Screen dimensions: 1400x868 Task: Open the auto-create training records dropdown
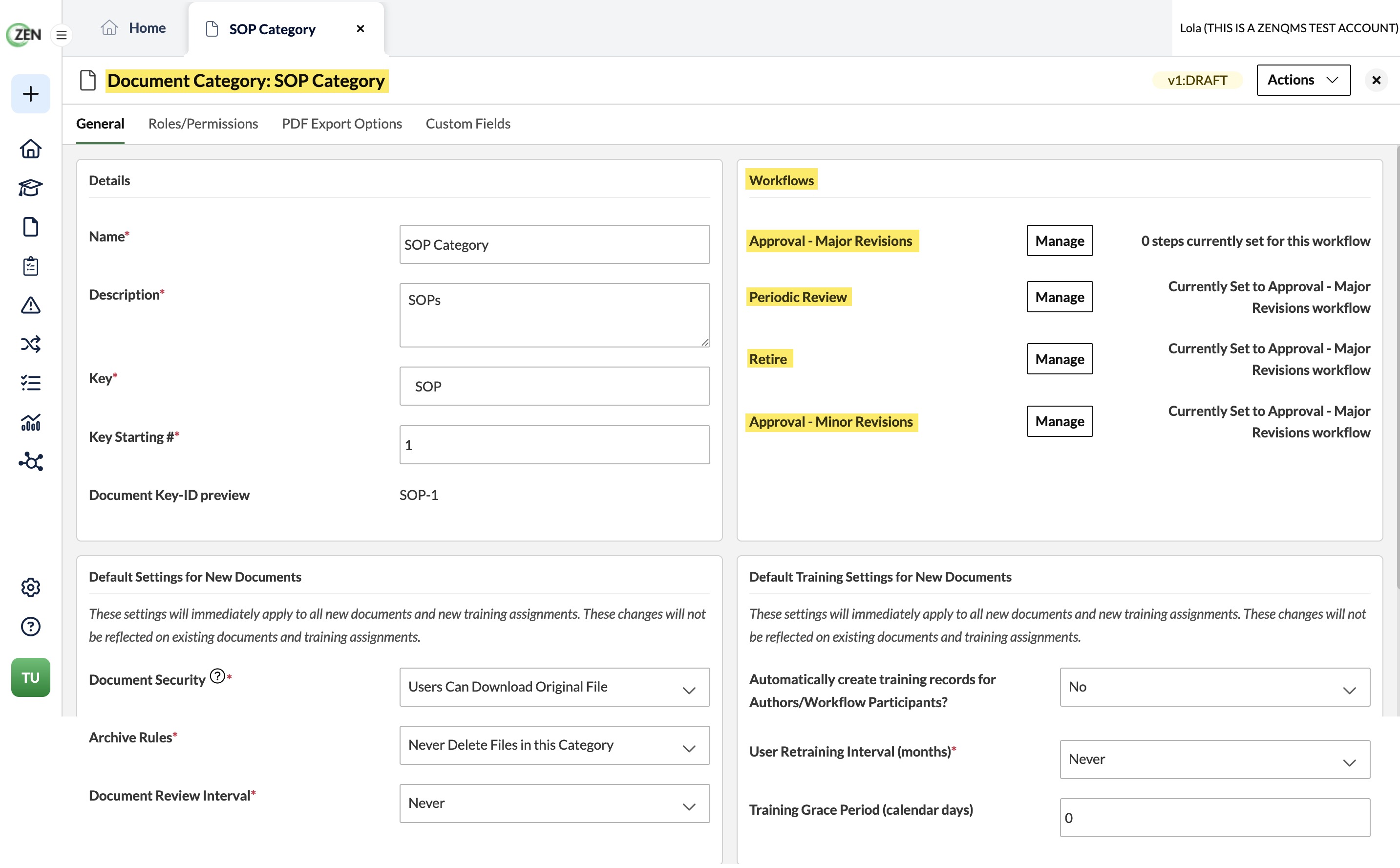[1215, 687]
